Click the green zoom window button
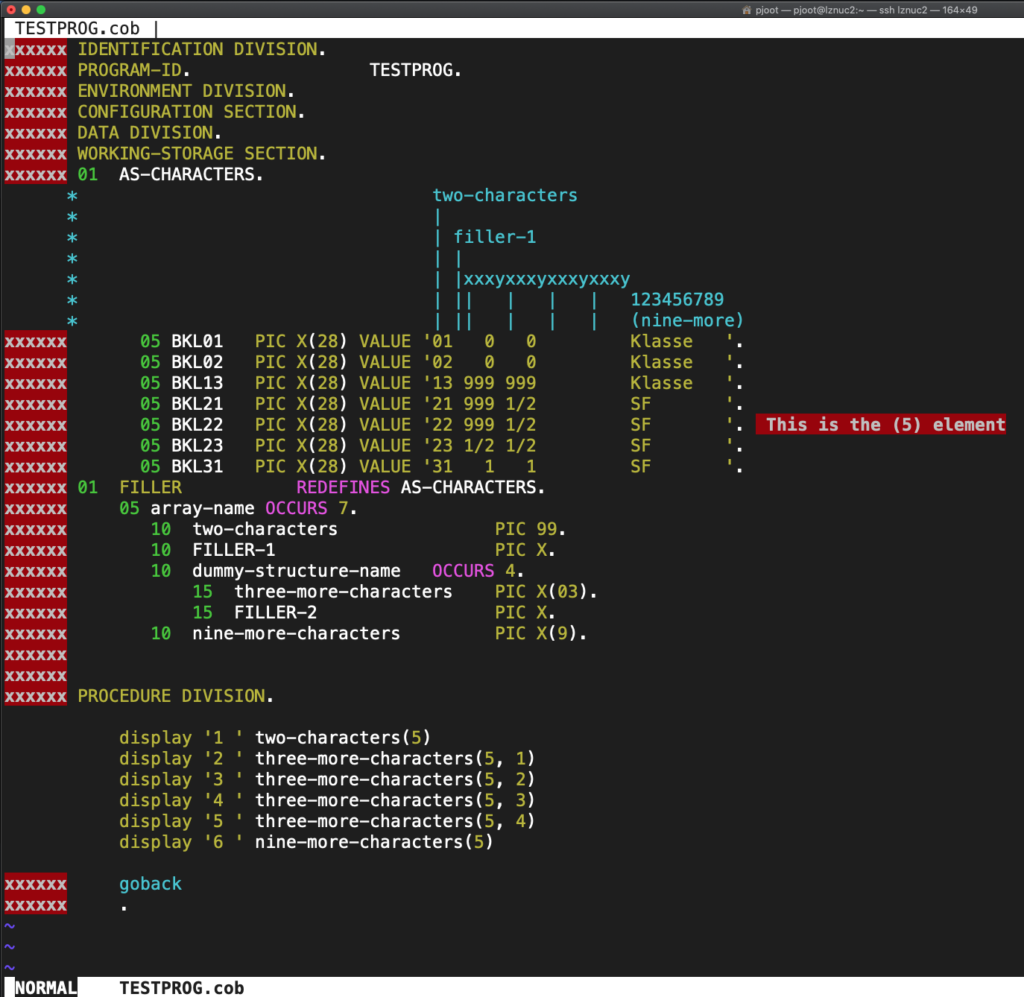Screen dimensions: 1024x997 tap(41, 10)
